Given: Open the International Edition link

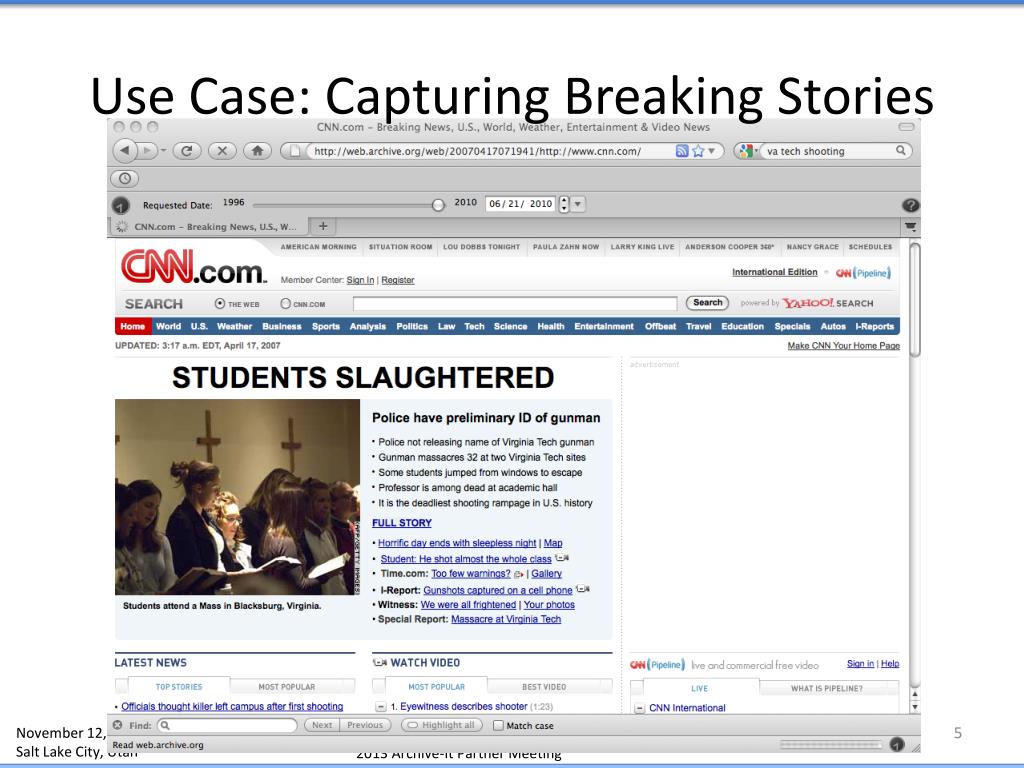Looking at the screenshot, I should [775, 272].
